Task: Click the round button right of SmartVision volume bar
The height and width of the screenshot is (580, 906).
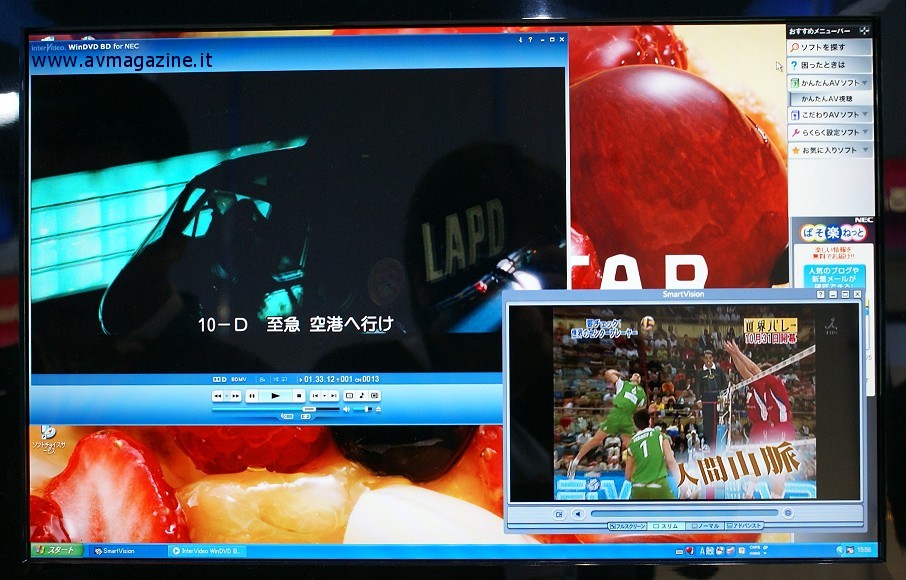Action: coord(788,513)
